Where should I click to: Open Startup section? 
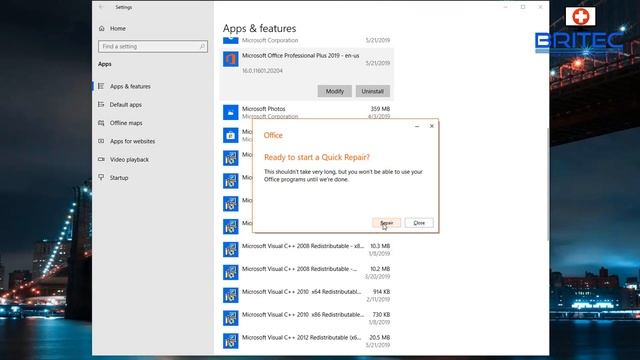tap(119, 178)
